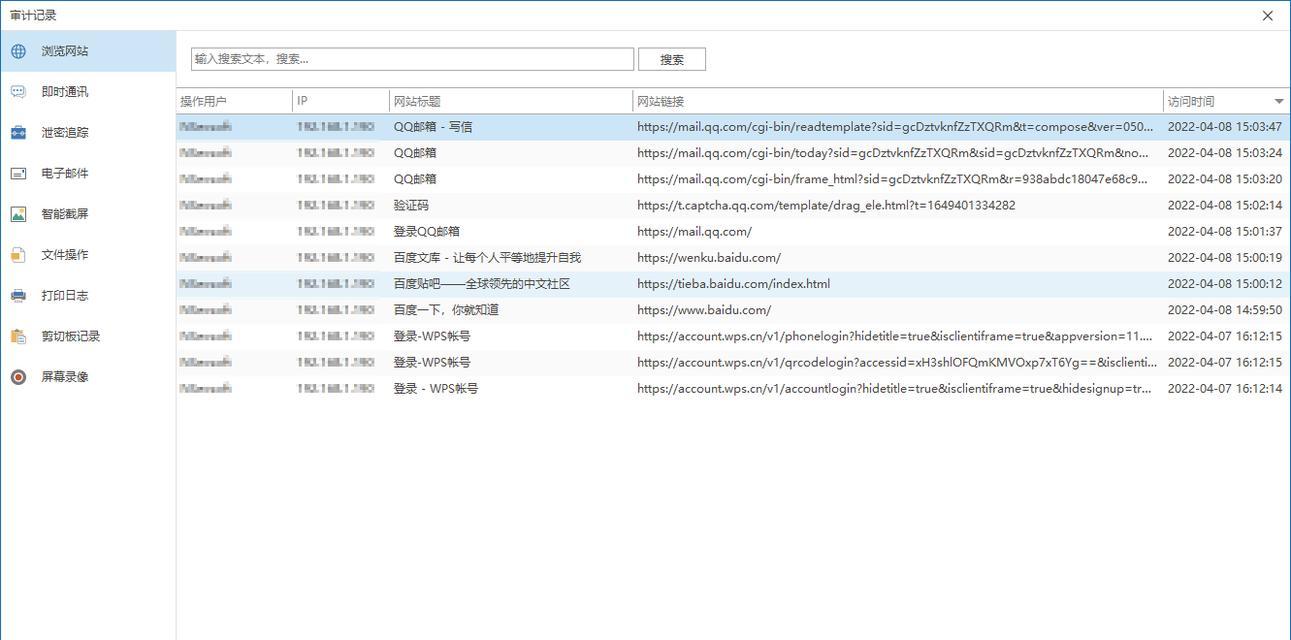Screen dimensions: 1291x640
Task: View the 打印日志 section
Action: coord(88,296)
